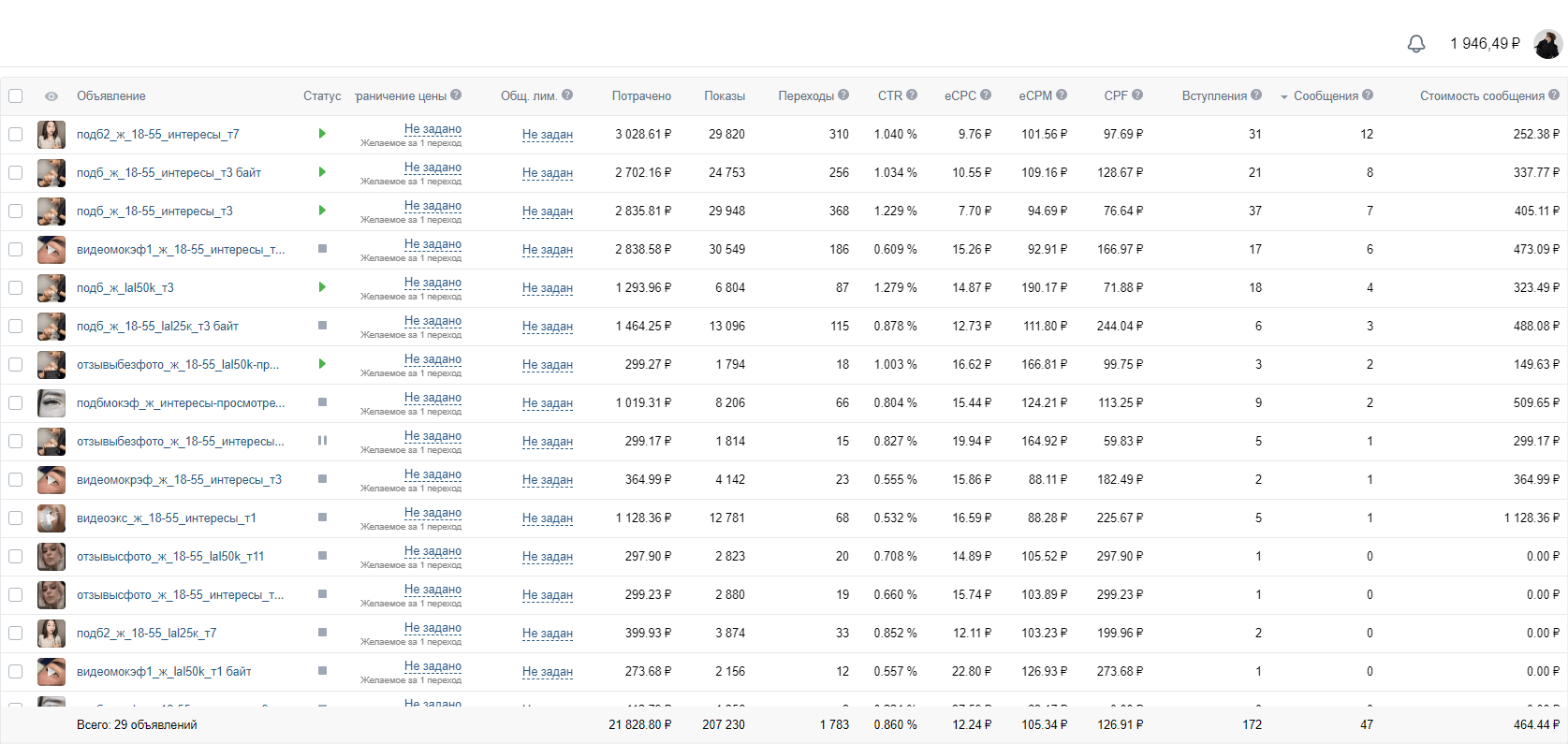The image size is (1568, 744).
Task: Click stopped status icon of видеоэкс_ж_18-55_интересы_т1
Action: [322, 518]
